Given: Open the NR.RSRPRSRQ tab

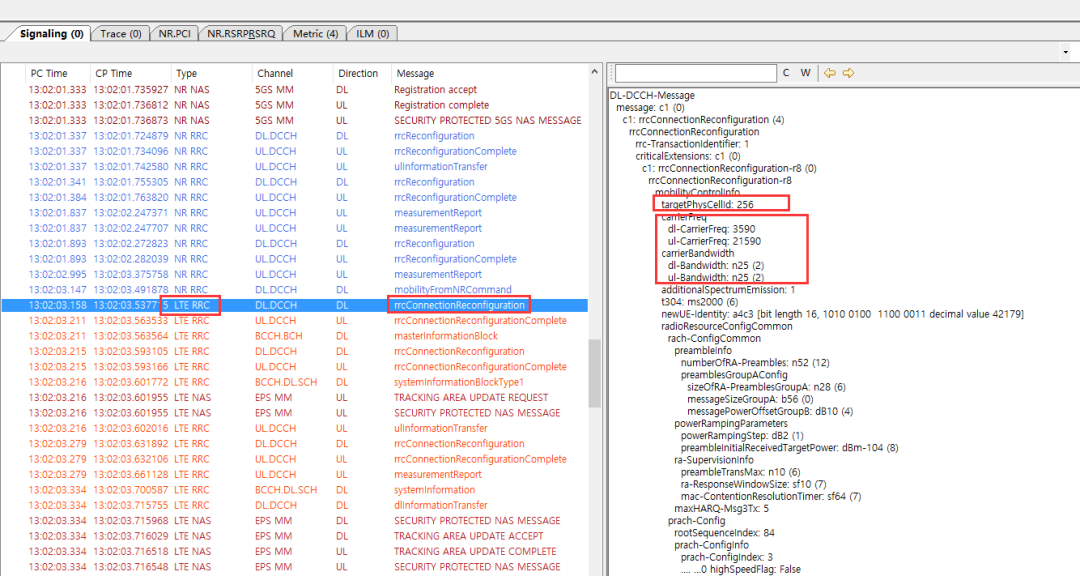Looking at the screenshot, I should coord(241,33).
